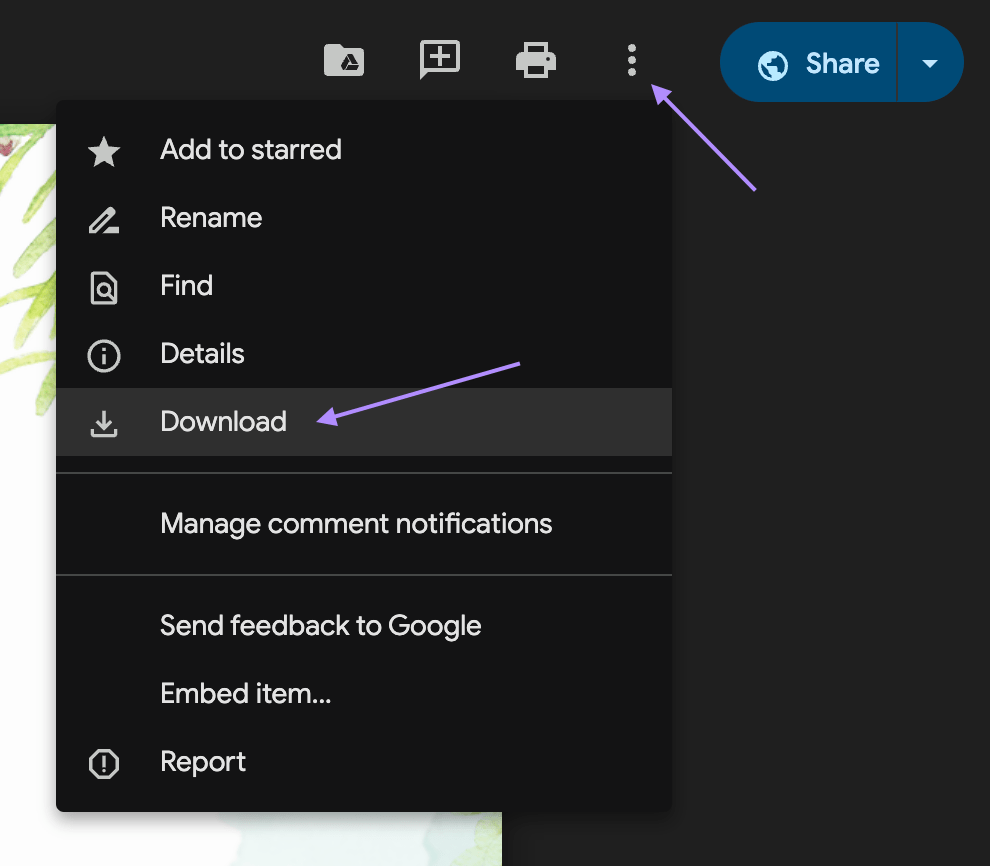990x866 pixels.
Task: Open the add comment icon
Action: (440, 61)
